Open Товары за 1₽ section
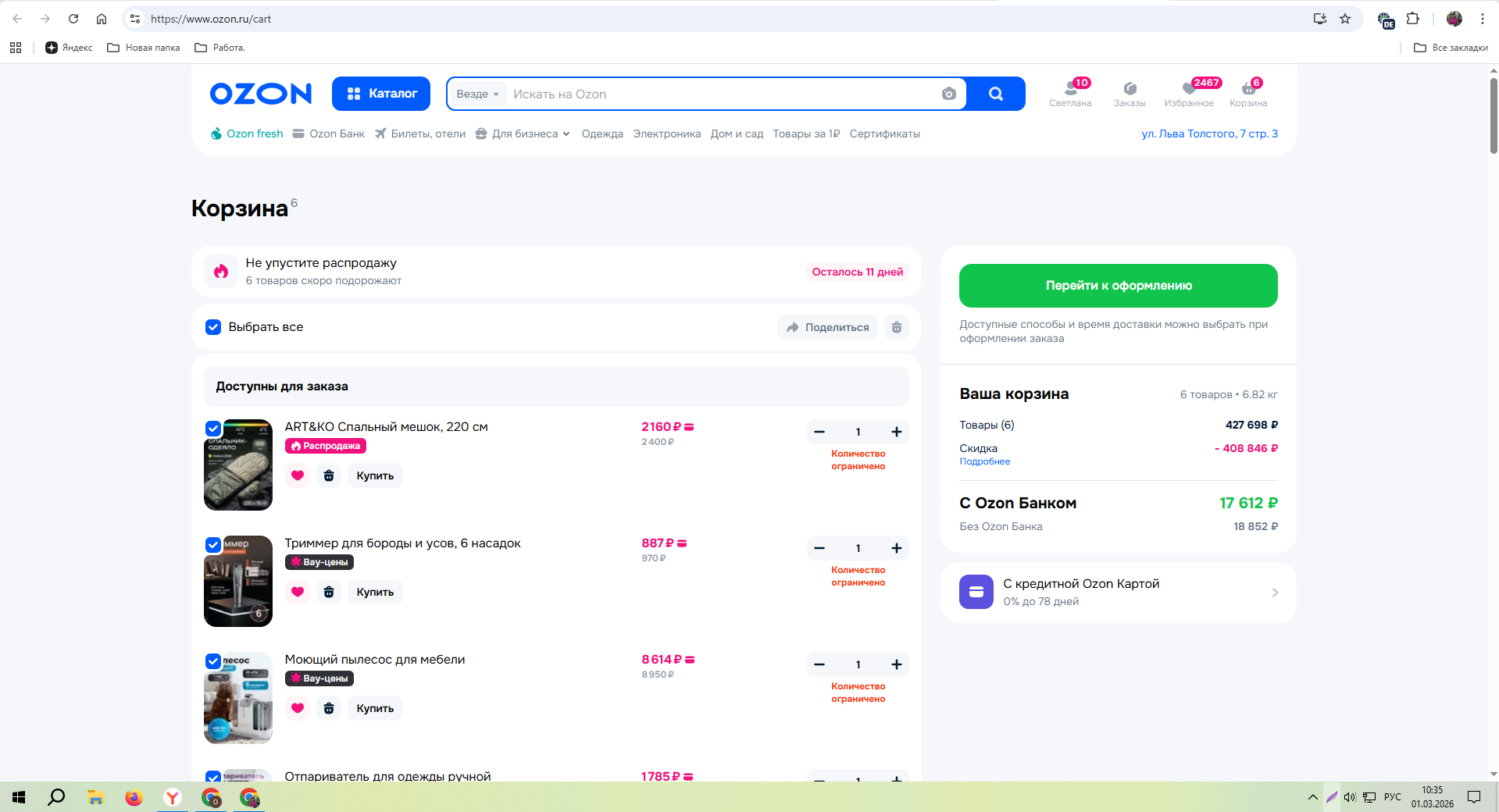Viewport: 1499px width, 812px height. point(806,134)
